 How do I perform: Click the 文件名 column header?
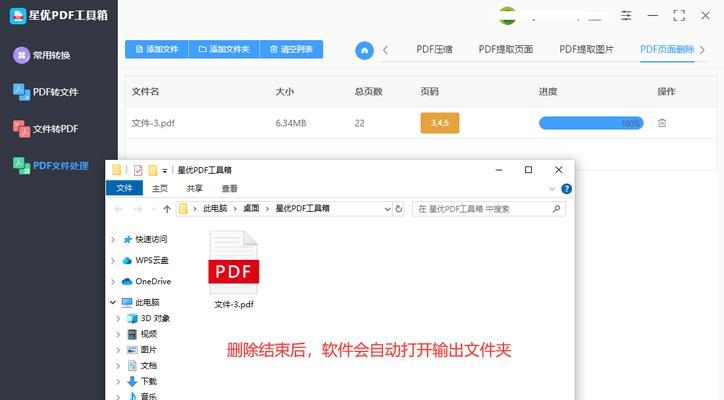(x=145, y=91)
